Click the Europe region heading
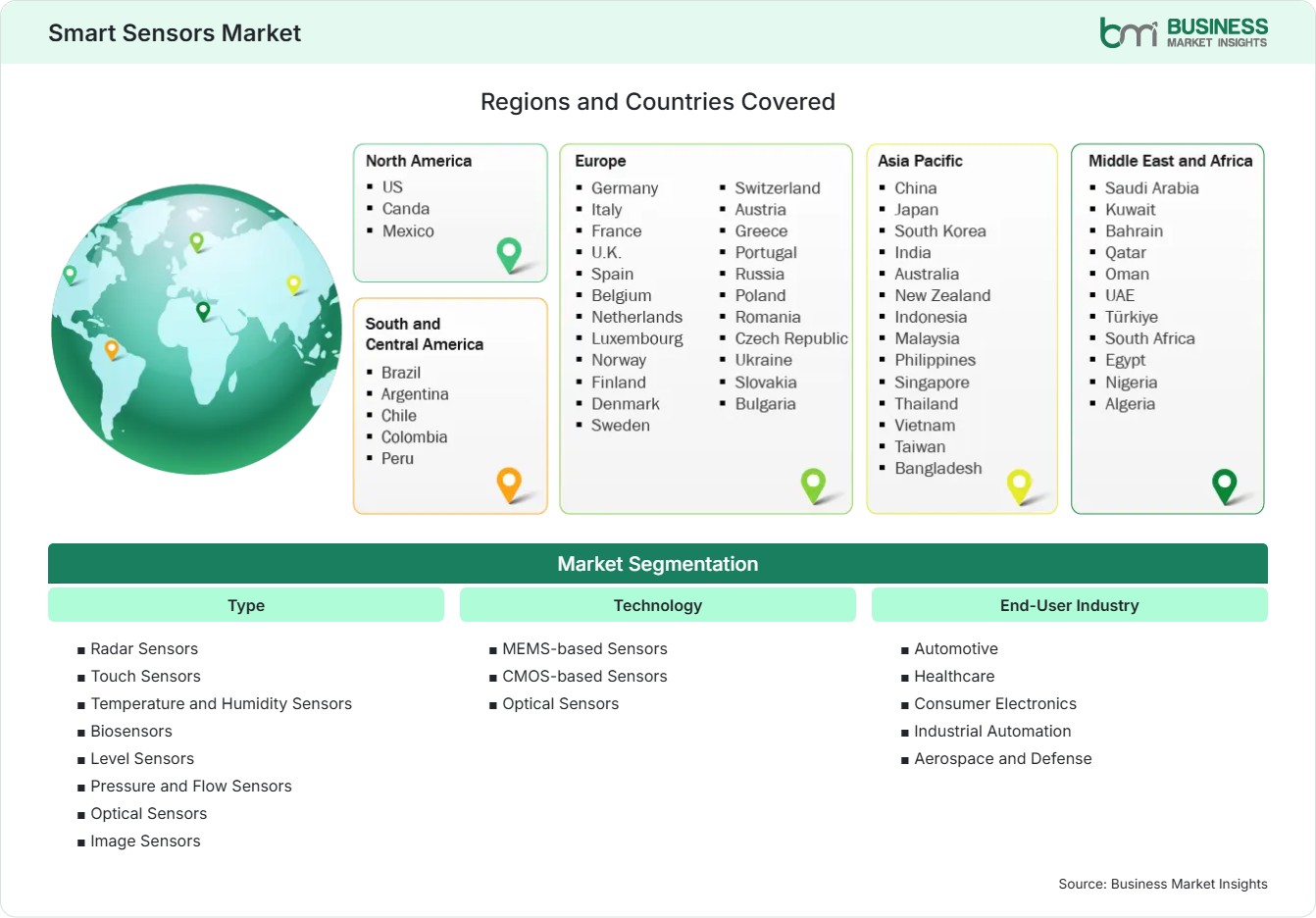 click(x=600, y=161)
